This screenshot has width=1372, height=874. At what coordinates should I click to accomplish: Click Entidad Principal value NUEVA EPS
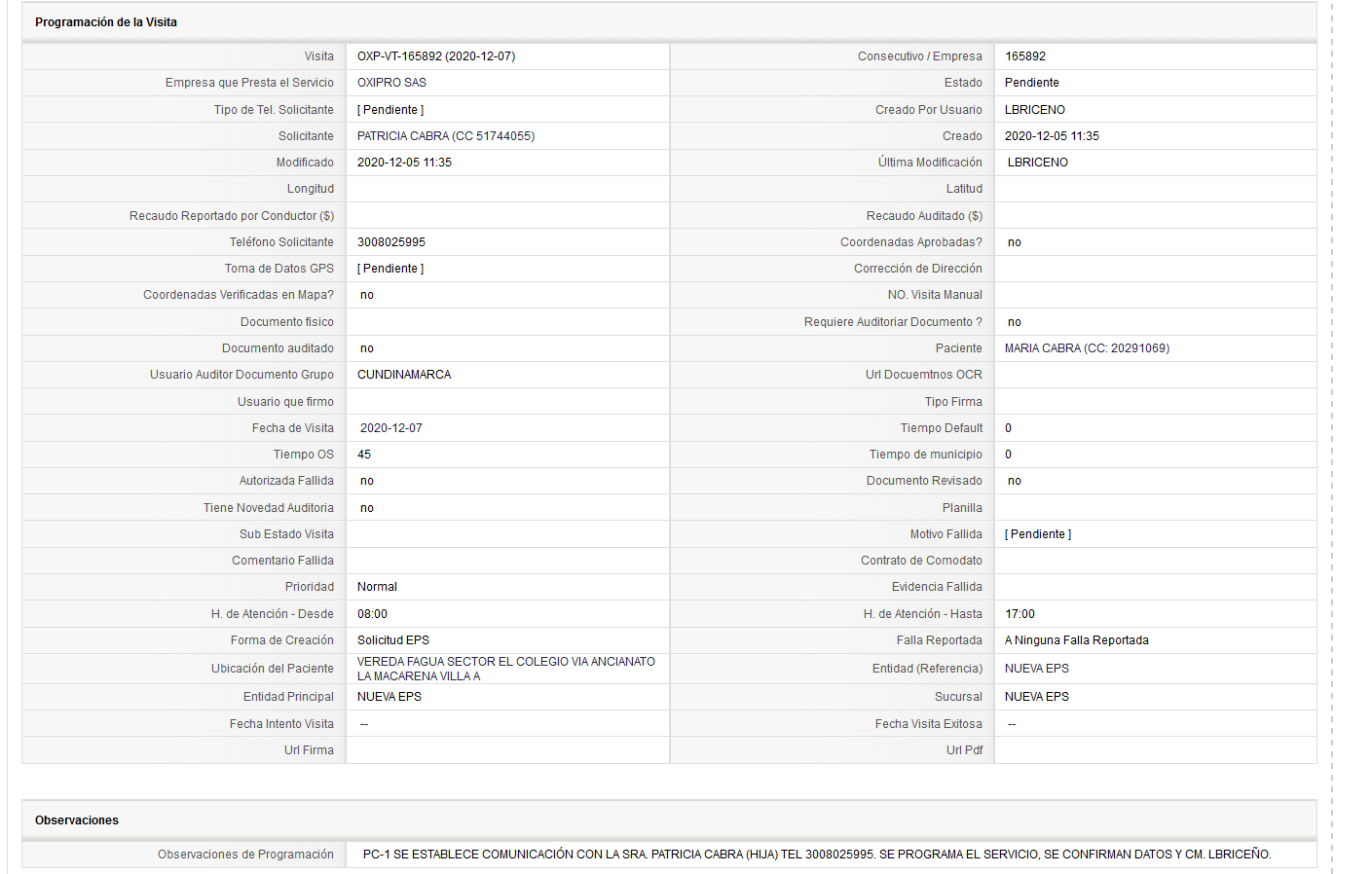pos(389,697)
